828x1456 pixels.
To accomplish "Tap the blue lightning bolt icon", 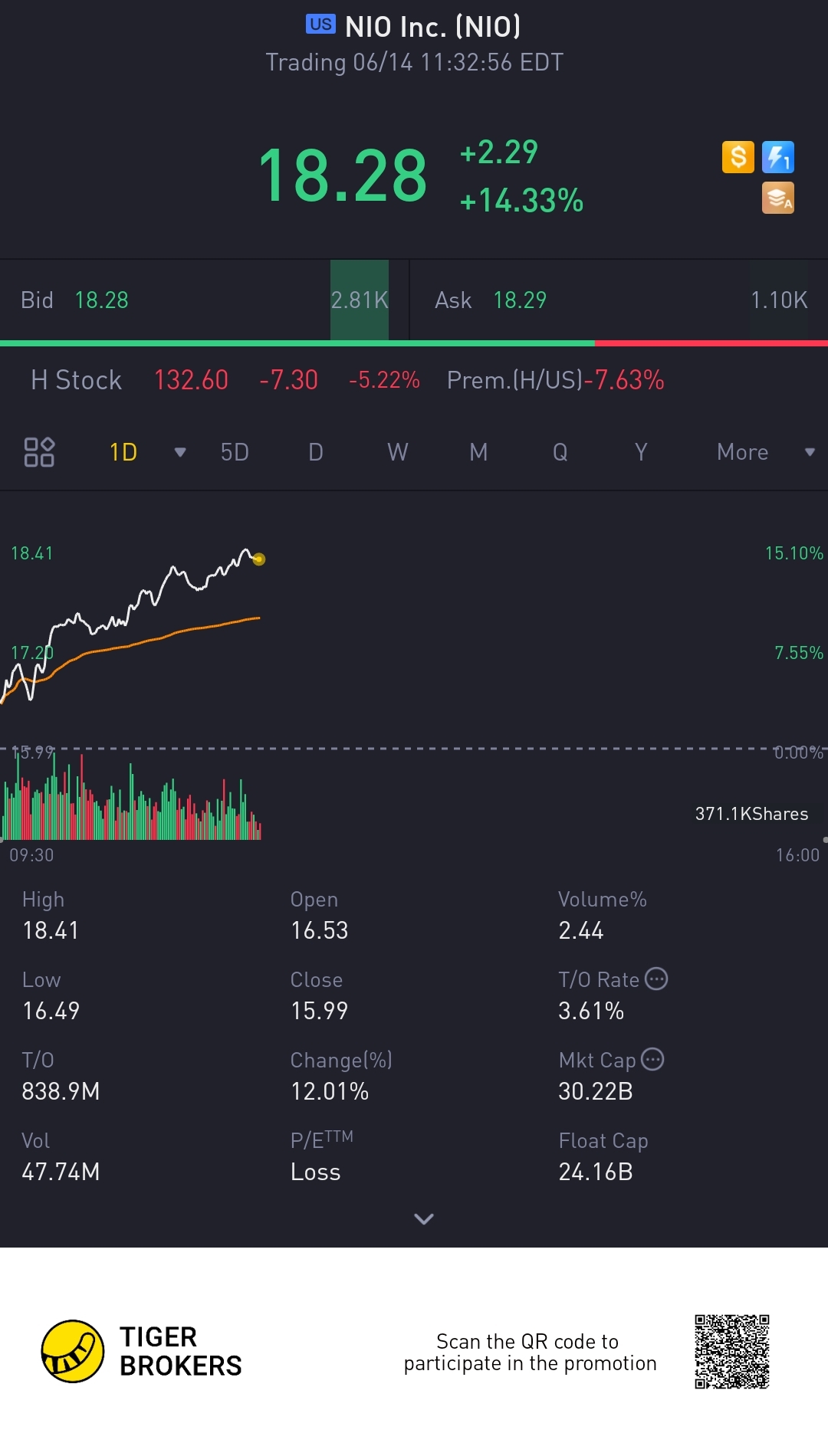I will [x=777, y=157].
